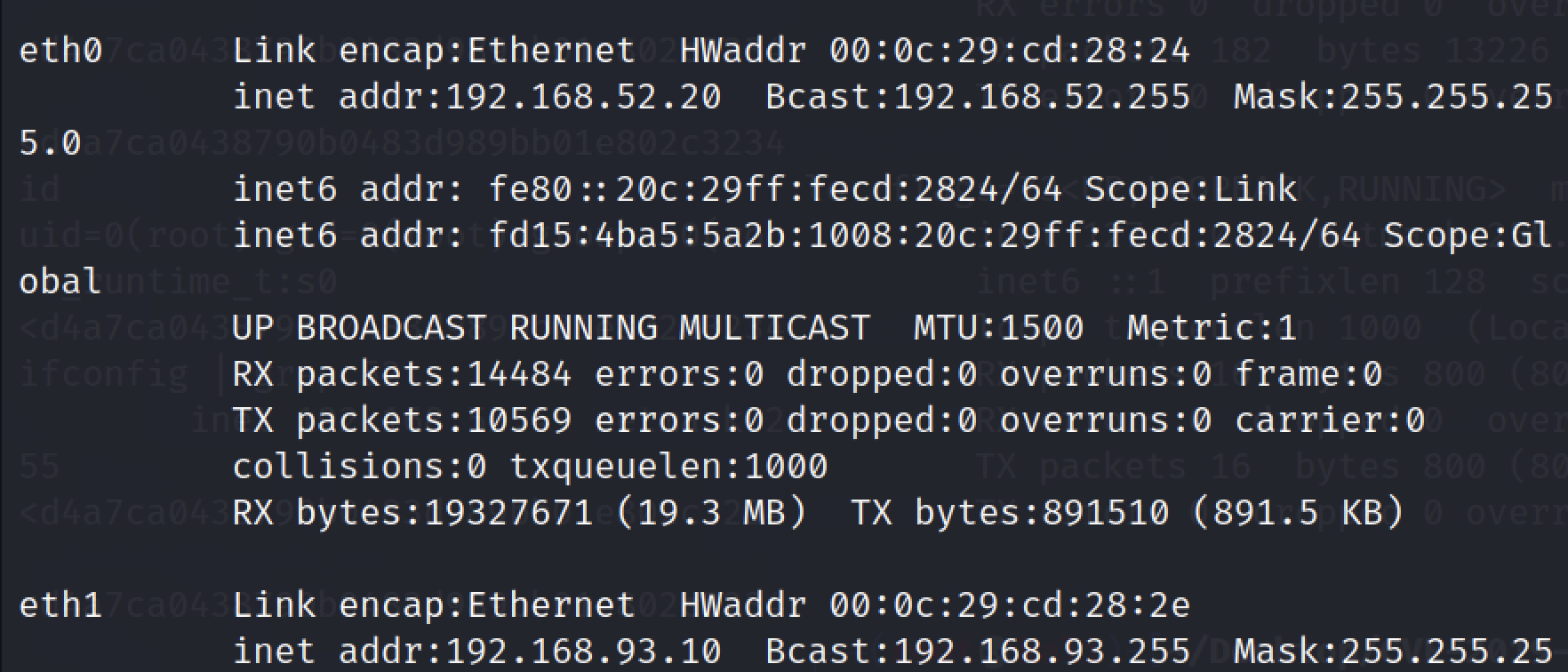Click eth1 MAC address 00:0c:29:cd:28:2e
The image size is (1568, 672).
pos(1009,605)
